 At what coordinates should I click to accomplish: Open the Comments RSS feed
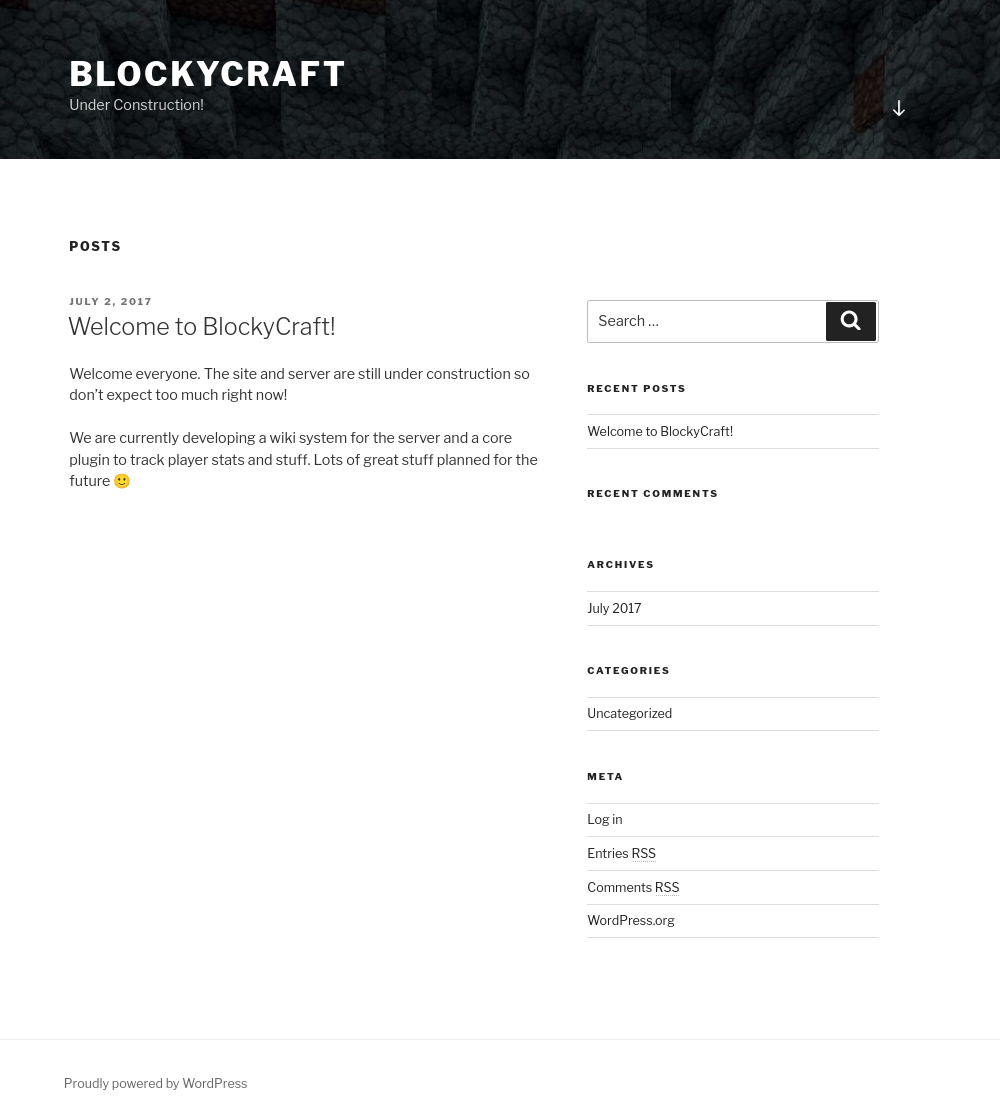633,887
